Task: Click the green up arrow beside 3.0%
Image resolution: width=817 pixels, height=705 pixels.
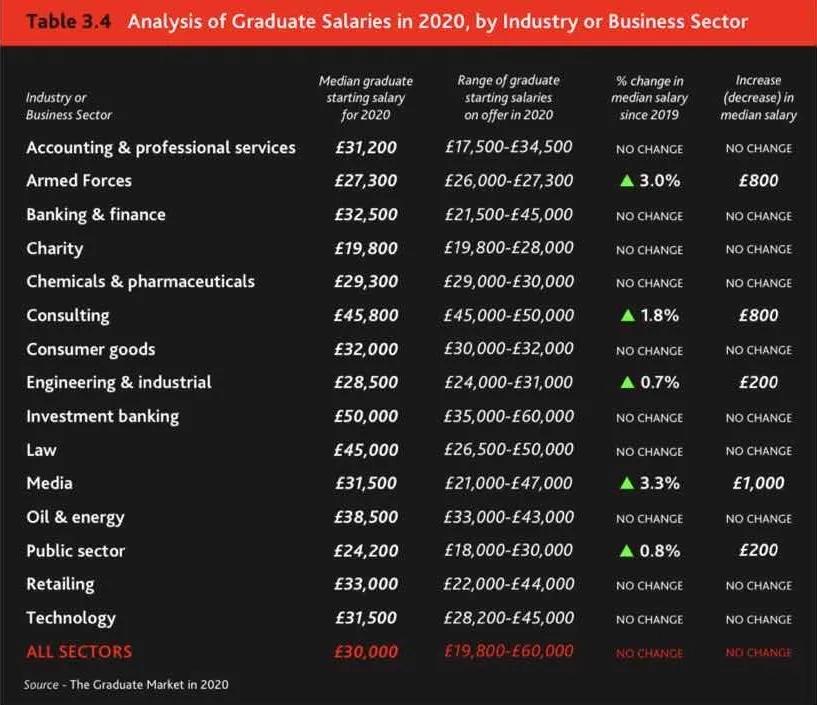Action: click(x=627, y=181)
